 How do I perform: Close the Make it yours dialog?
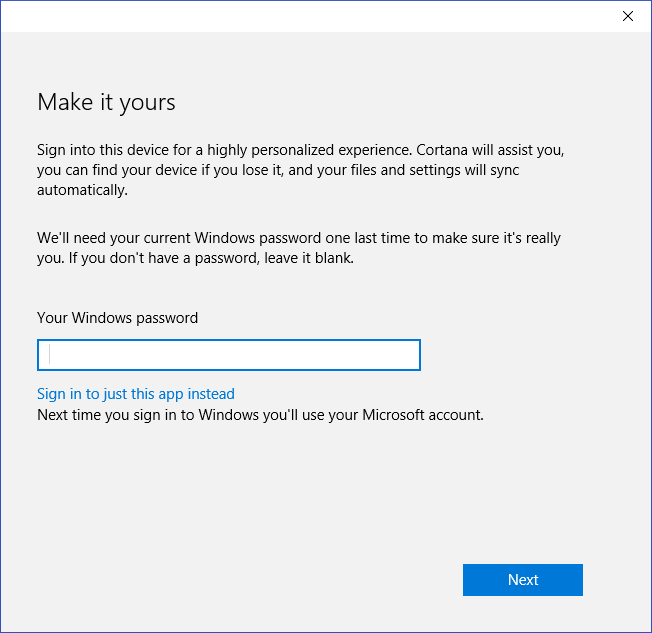coord(628,16)
